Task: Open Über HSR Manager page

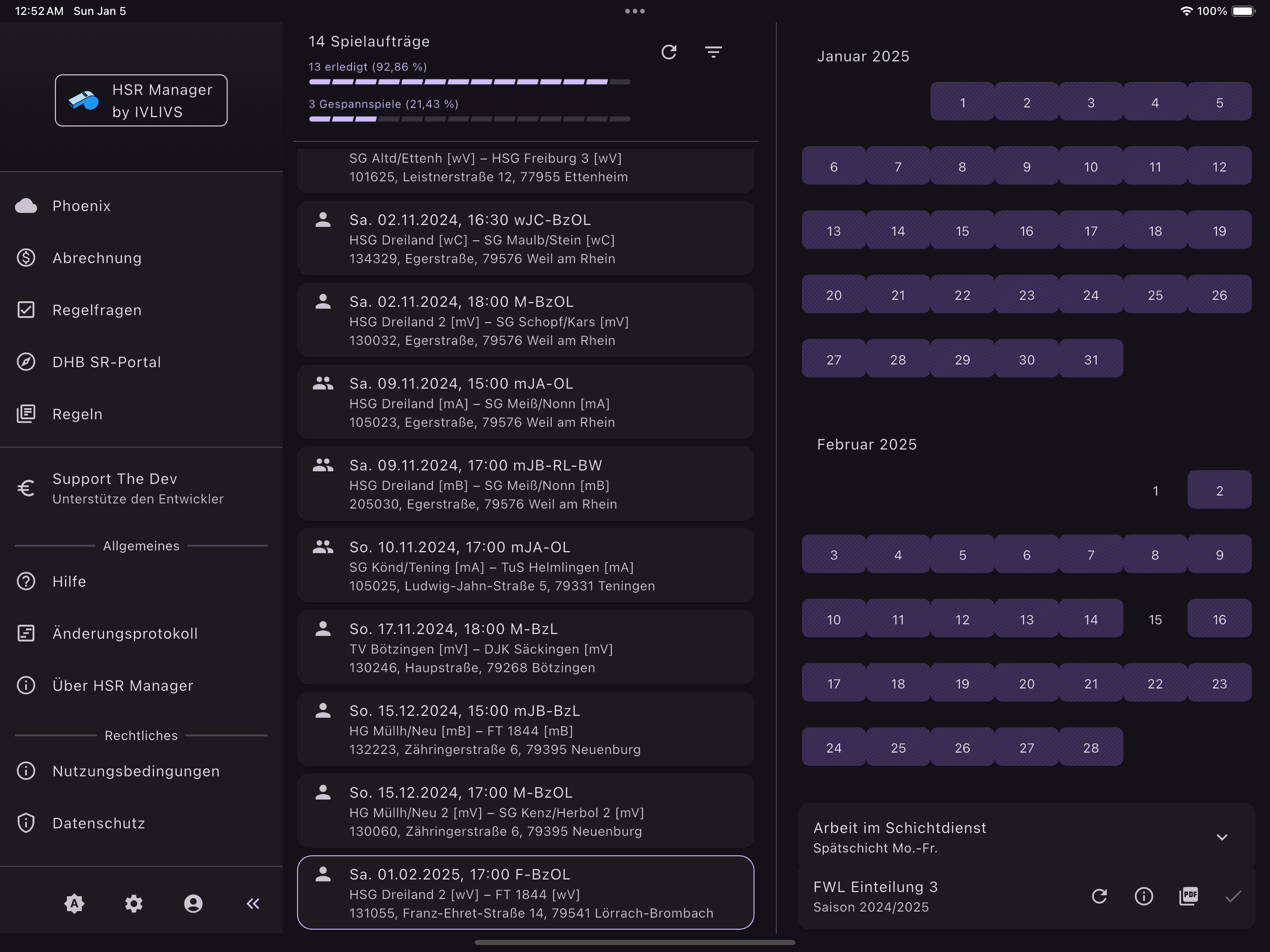Action: tap(141, 685)
